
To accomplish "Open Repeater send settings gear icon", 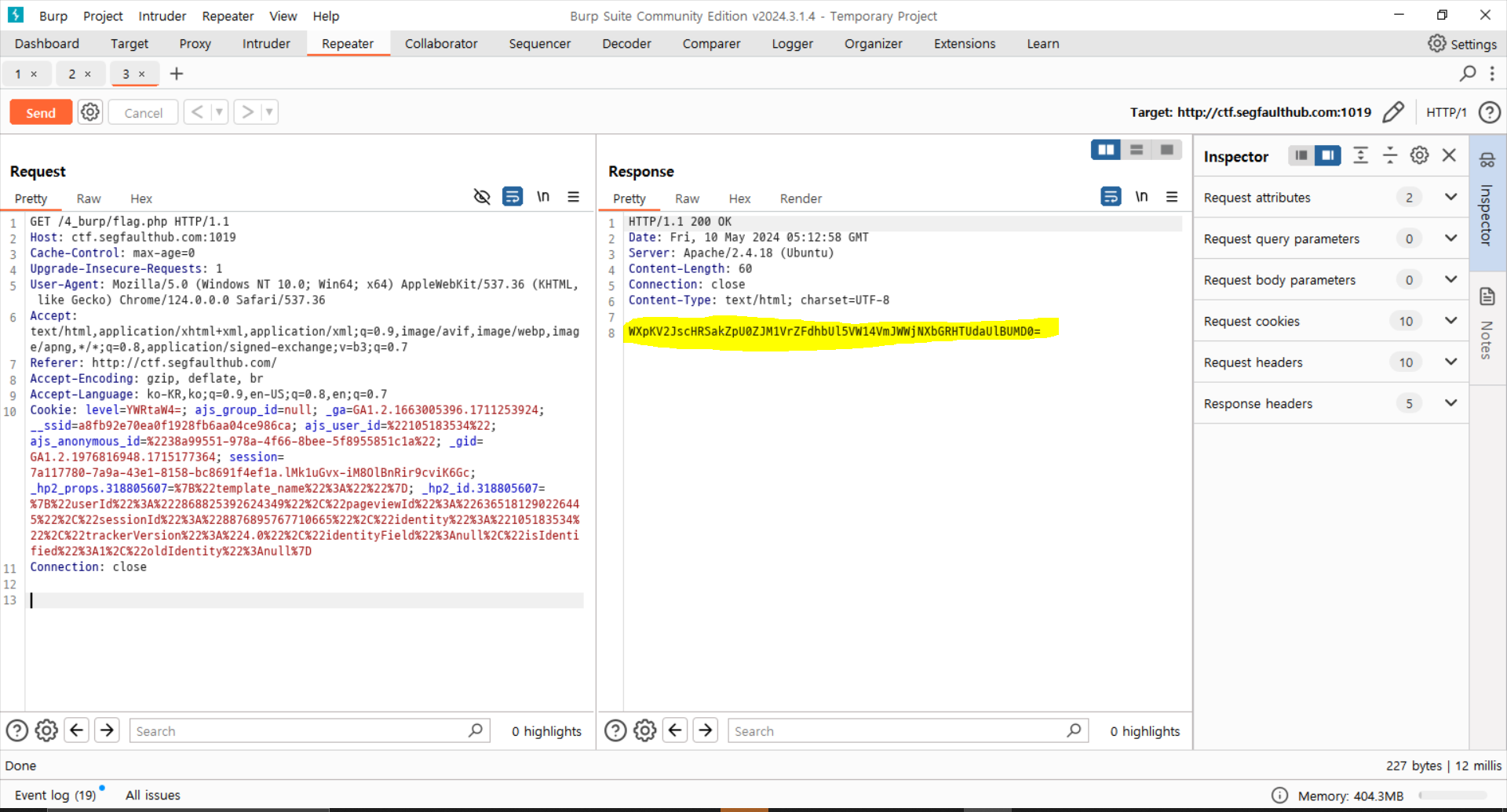I will pos(90,112).
